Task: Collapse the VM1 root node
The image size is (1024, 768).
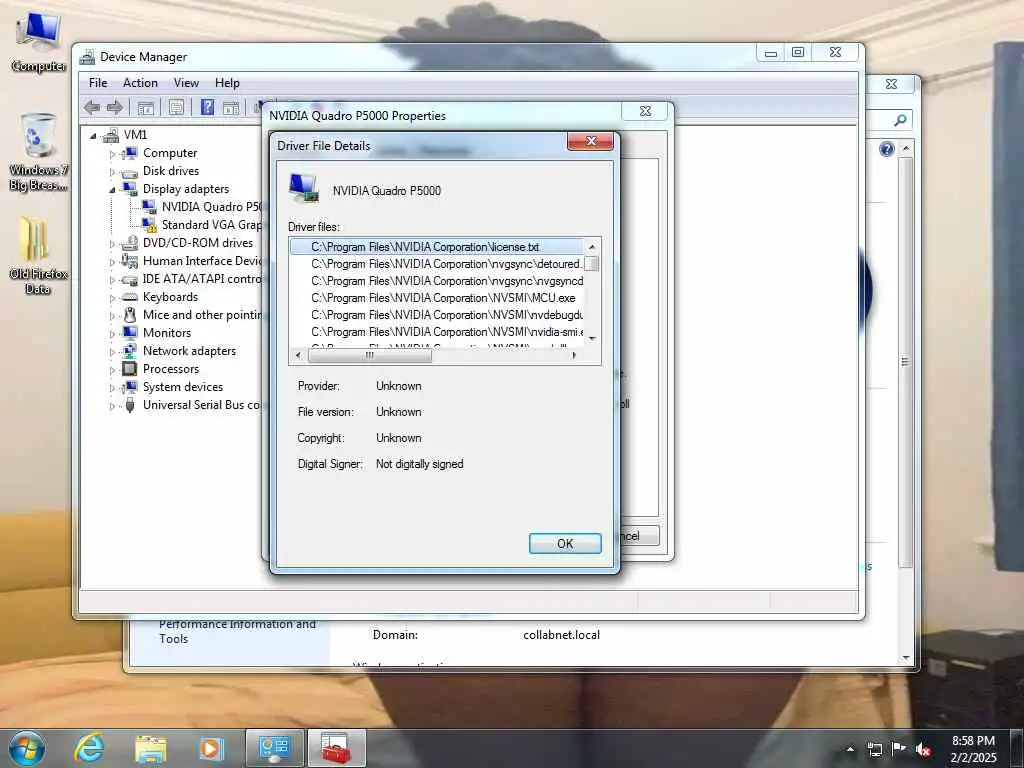Action: coord(93,136)
